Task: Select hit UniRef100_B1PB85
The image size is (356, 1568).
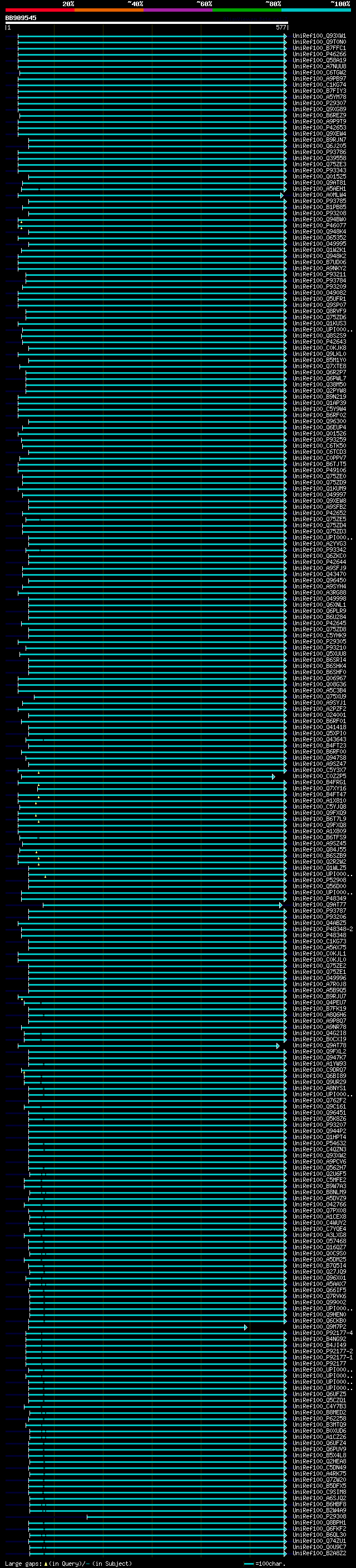Action: click(319, 207)
